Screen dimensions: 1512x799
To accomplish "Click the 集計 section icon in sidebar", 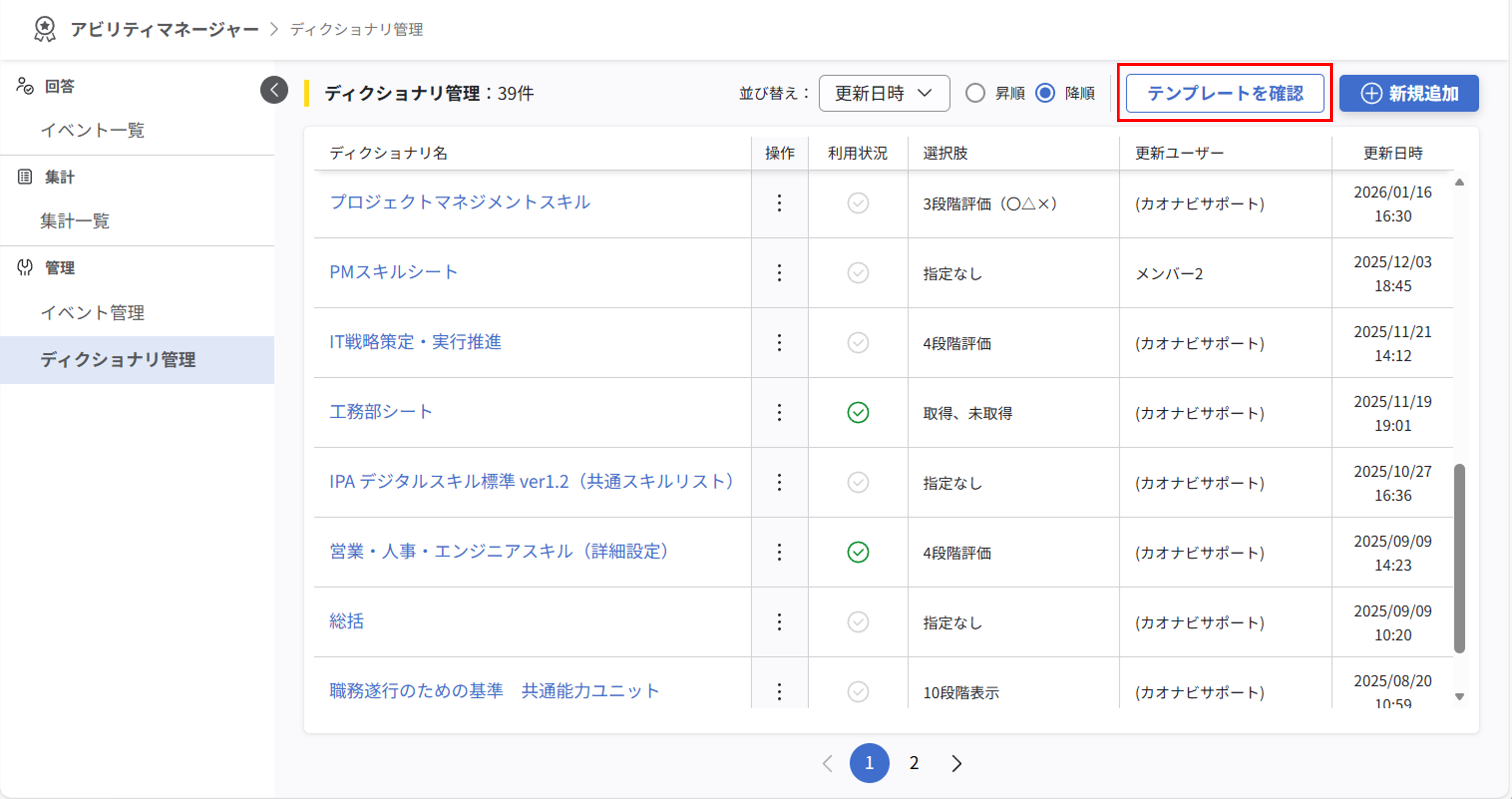I will coord(24,176).
